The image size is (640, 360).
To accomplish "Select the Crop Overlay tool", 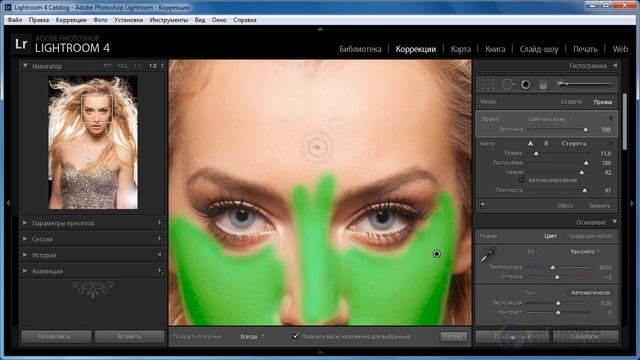I will [488, 84].
